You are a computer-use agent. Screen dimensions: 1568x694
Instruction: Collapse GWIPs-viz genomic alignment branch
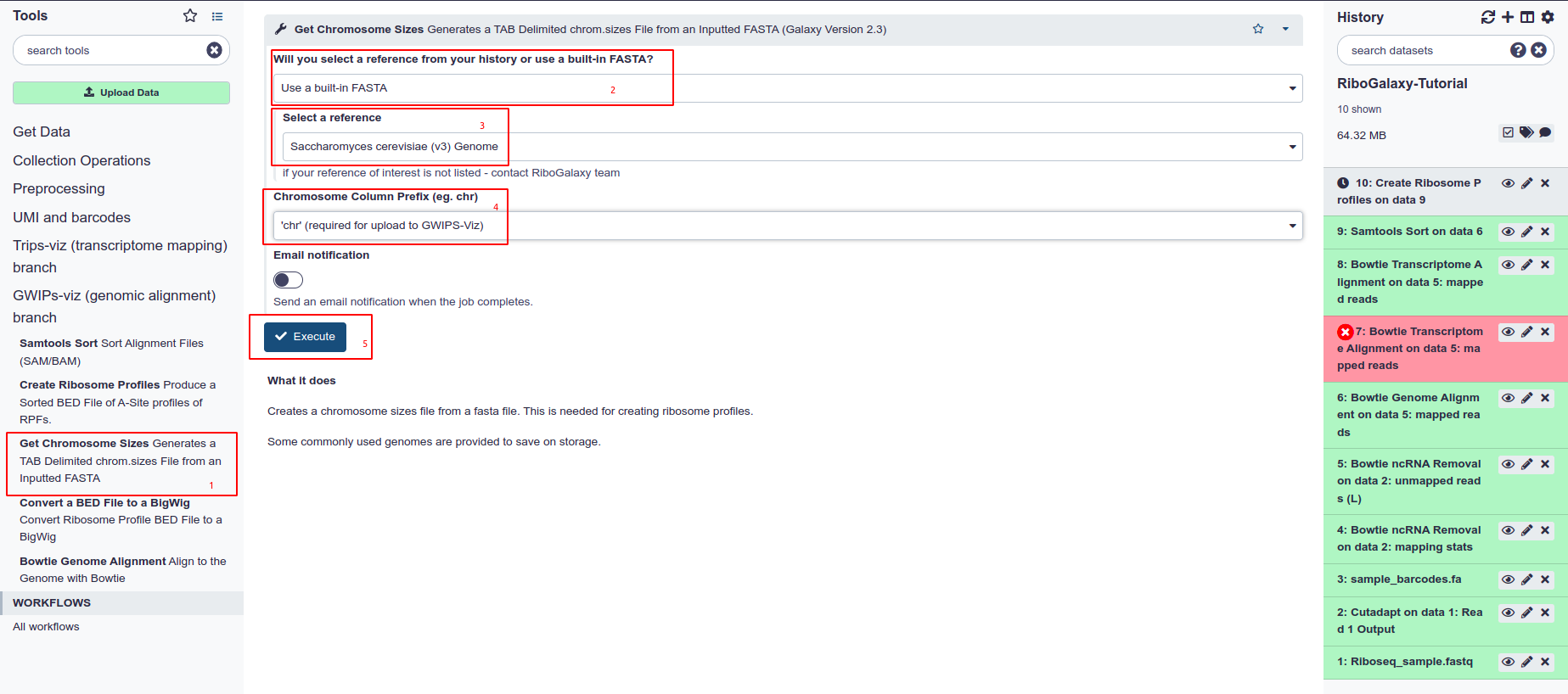114,306
